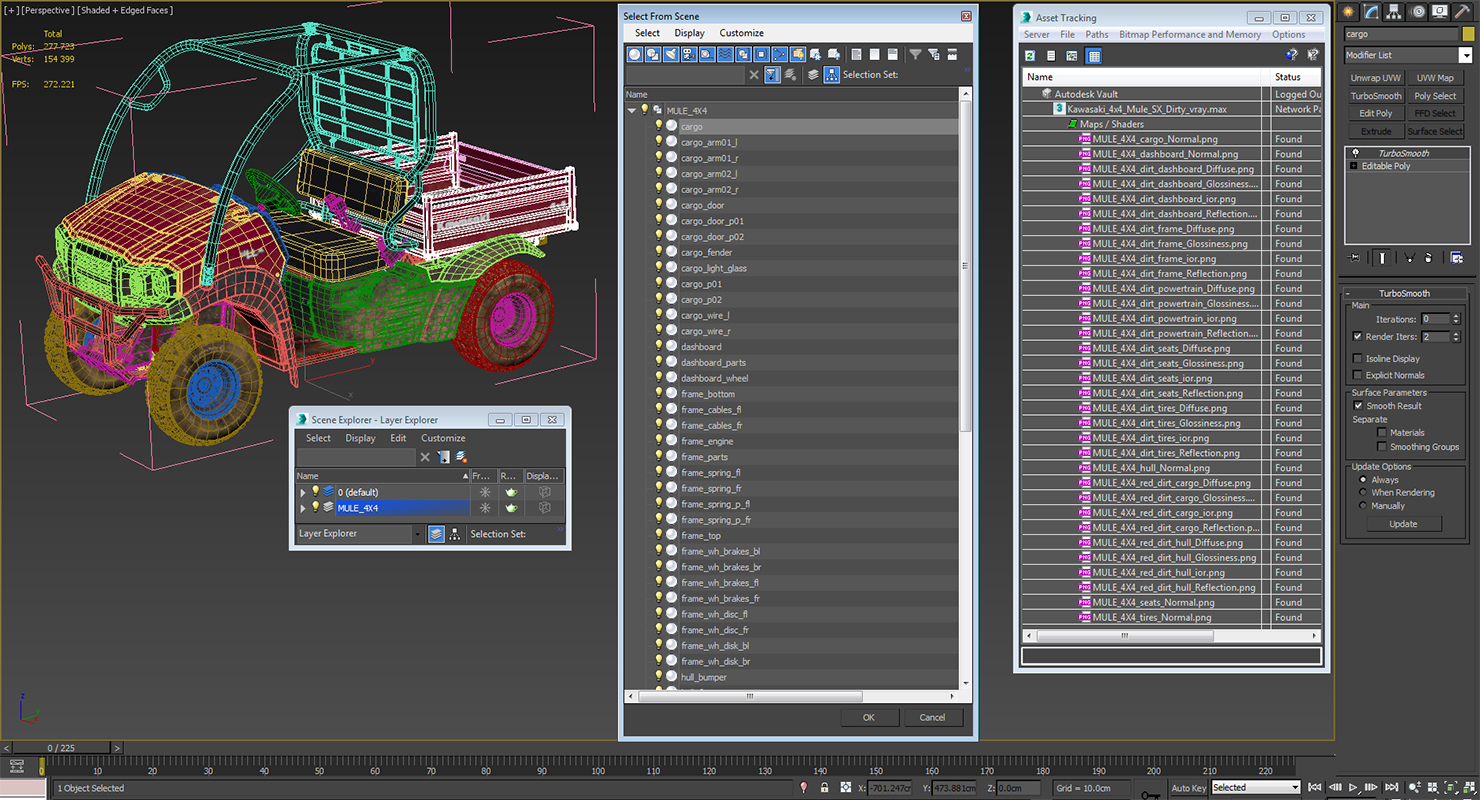Click Make Unique icon below modifier stack
This screenshot has width=1480, height=800.
1409,257
